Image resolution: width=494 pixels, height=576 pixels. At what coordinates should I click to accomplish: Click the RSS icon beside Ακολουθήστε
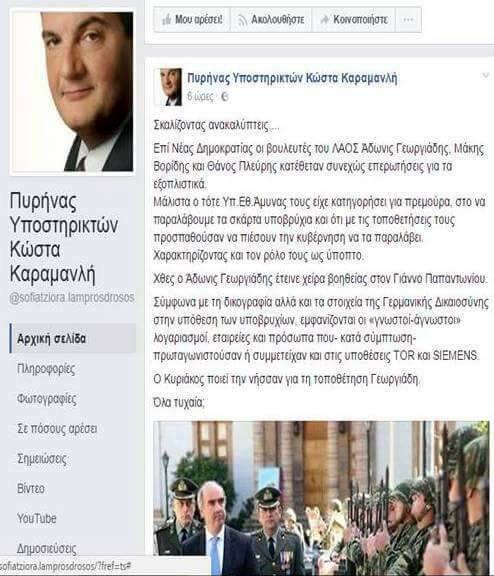point(242,20)
